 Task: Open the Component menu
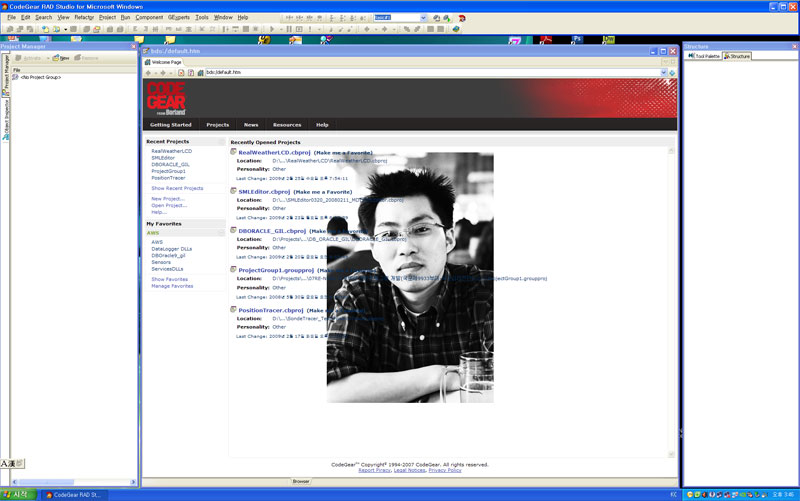pyautogui.click(x=149, y=18)
